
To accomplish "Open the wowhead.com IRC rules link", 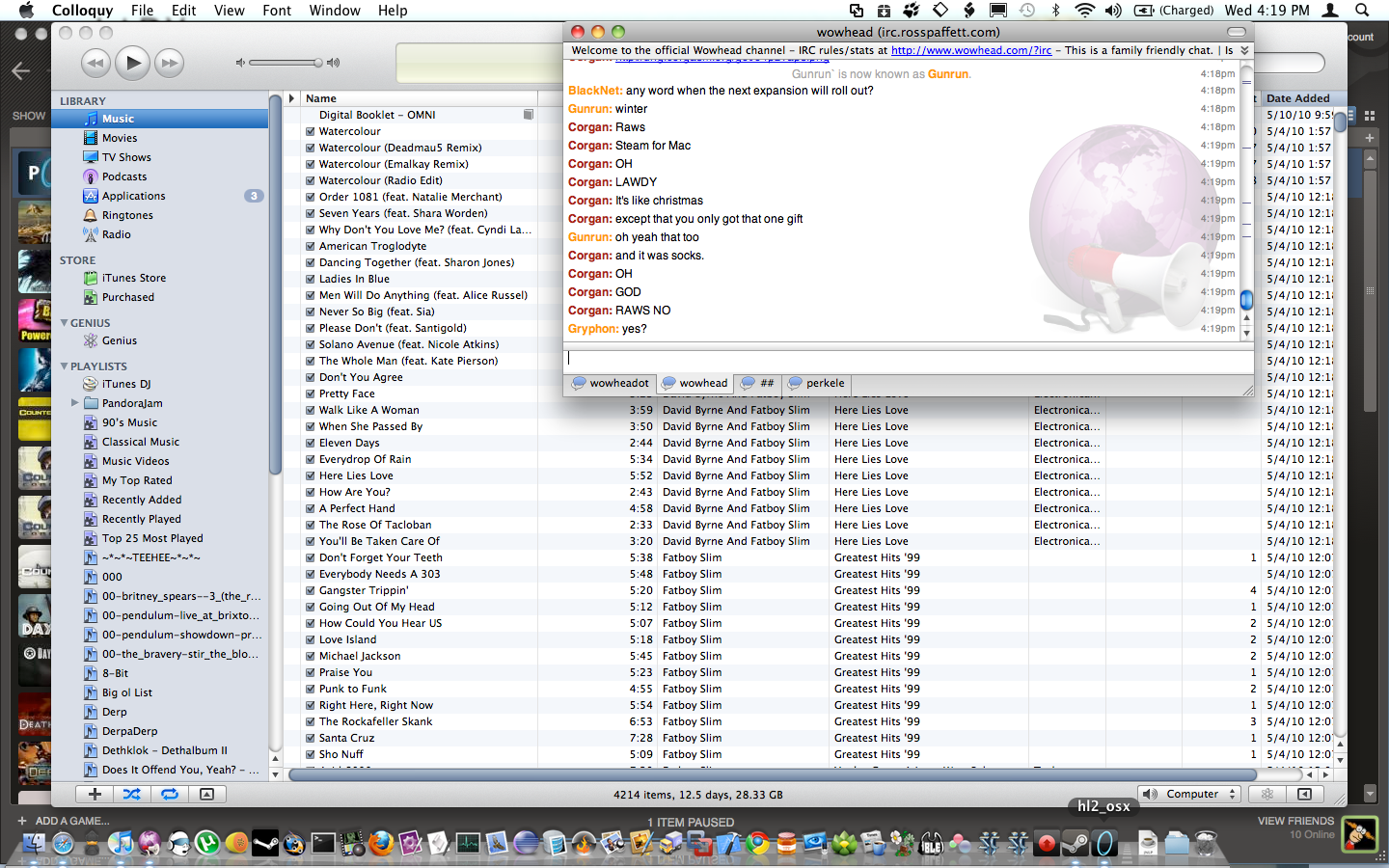I will [x=970, y=50].
